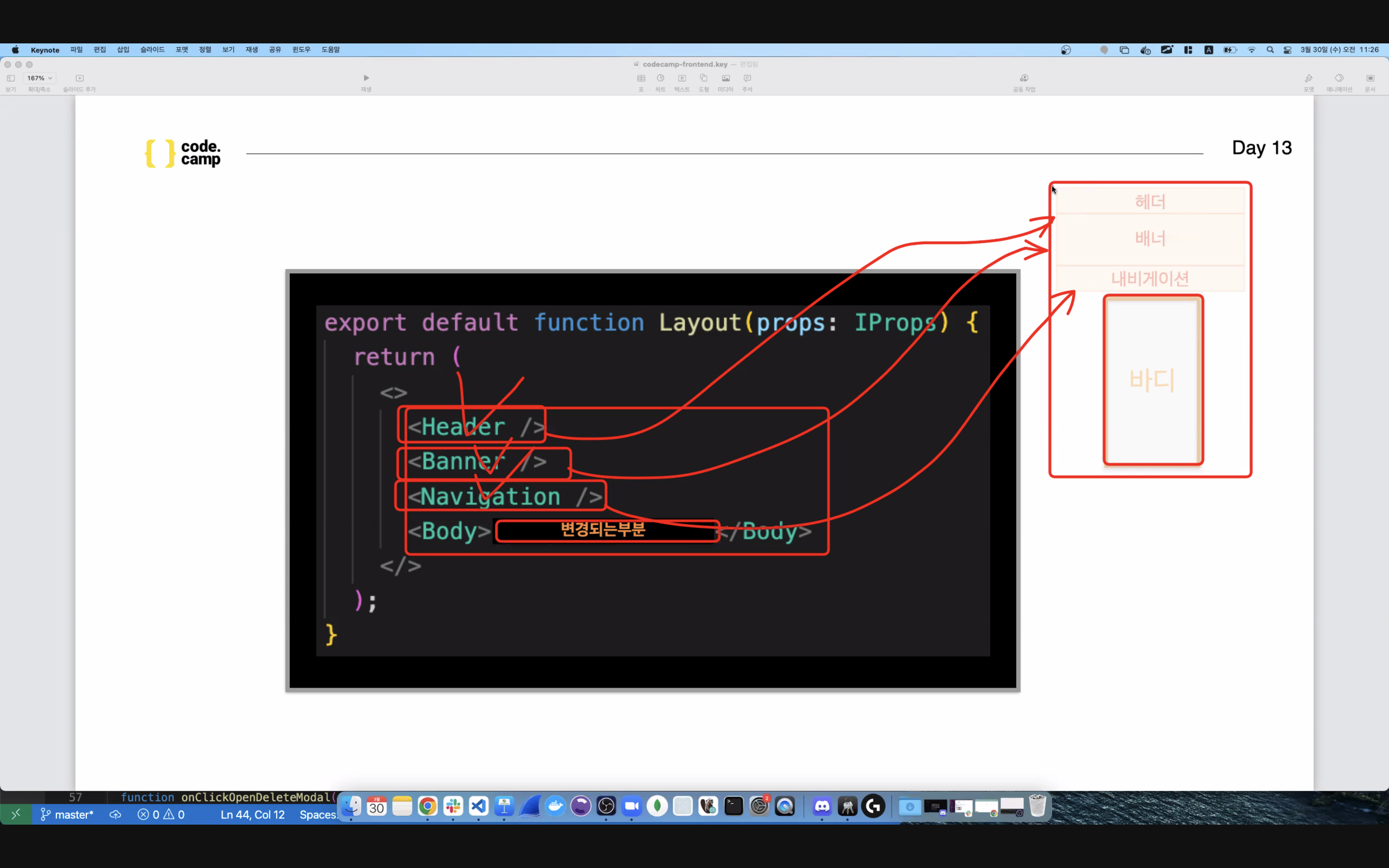Viewport: 1389px width, 868px height.
Task: Open the 삽입 menu in menu bar
Action: pos(123,50)
